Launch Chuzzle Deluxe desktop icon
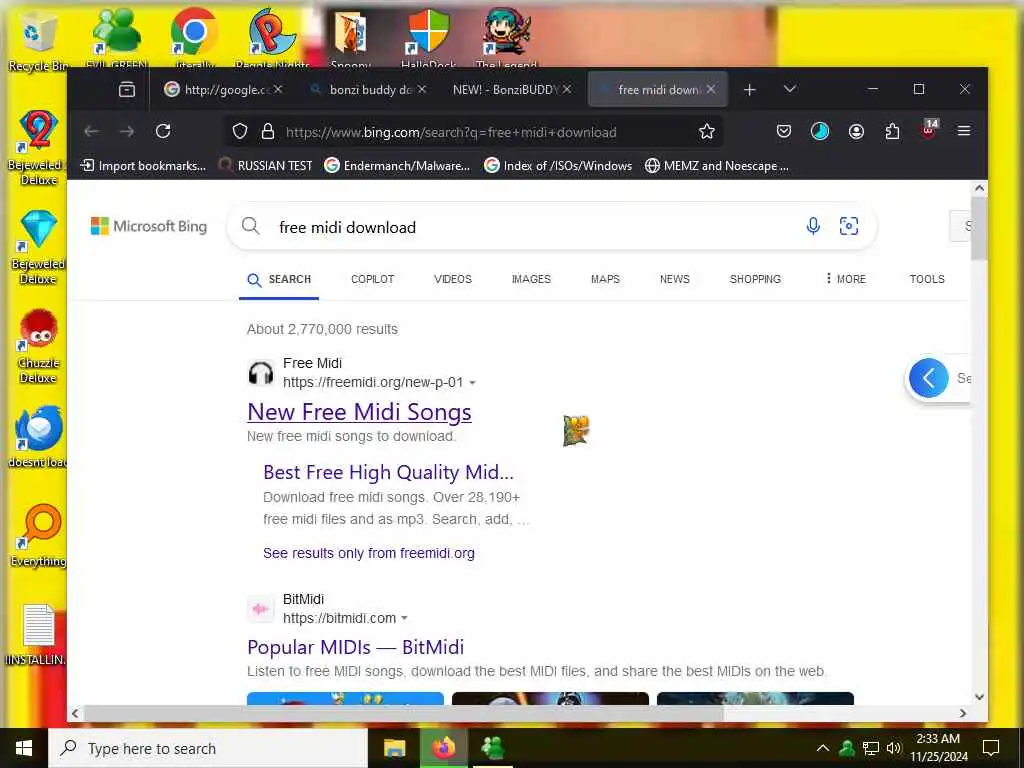The height and width of the screenshot is (768, 1024). point(38,346)
